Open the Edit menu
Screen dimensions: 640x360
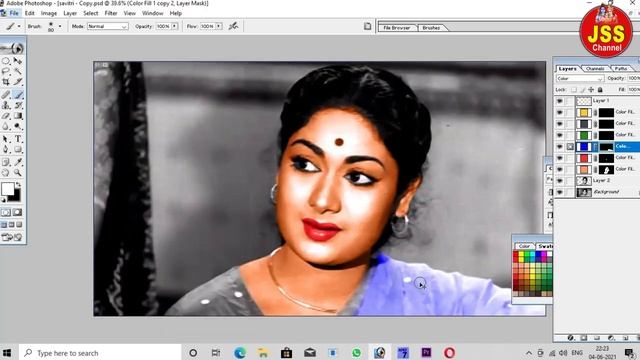[x=29, y=13]
